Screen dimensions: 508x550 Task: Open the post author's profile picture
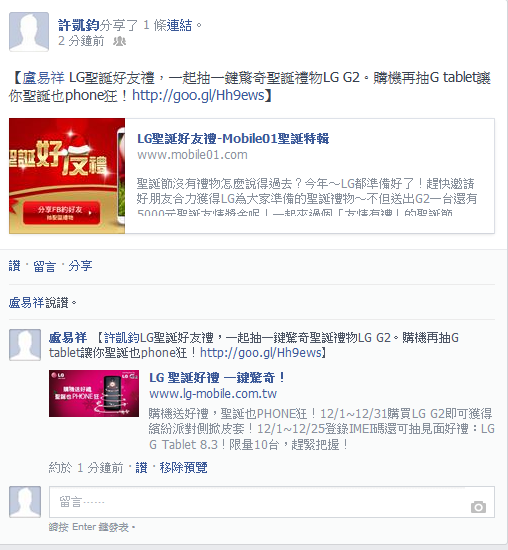[29, 32]
